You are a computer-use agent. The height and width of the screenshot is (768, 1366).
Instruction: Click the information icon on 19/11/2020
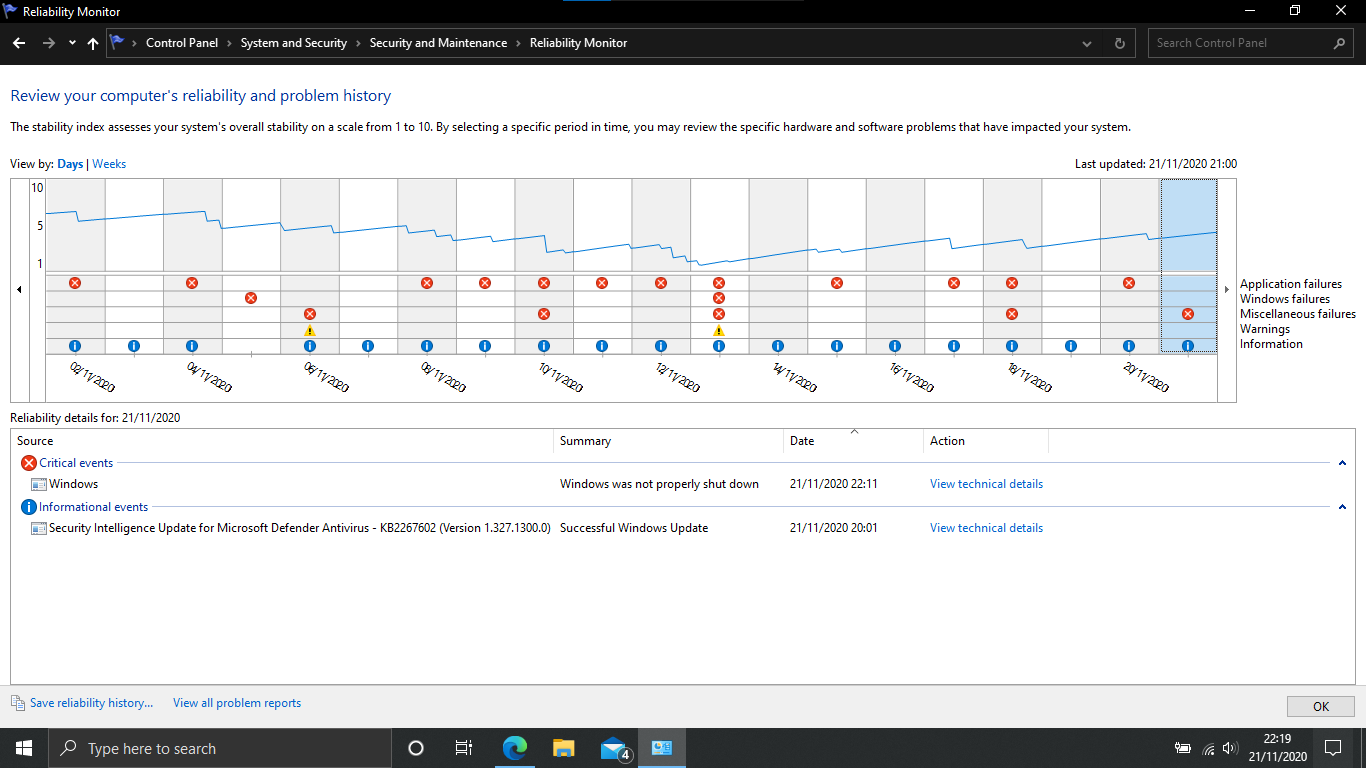point(1071,346)
